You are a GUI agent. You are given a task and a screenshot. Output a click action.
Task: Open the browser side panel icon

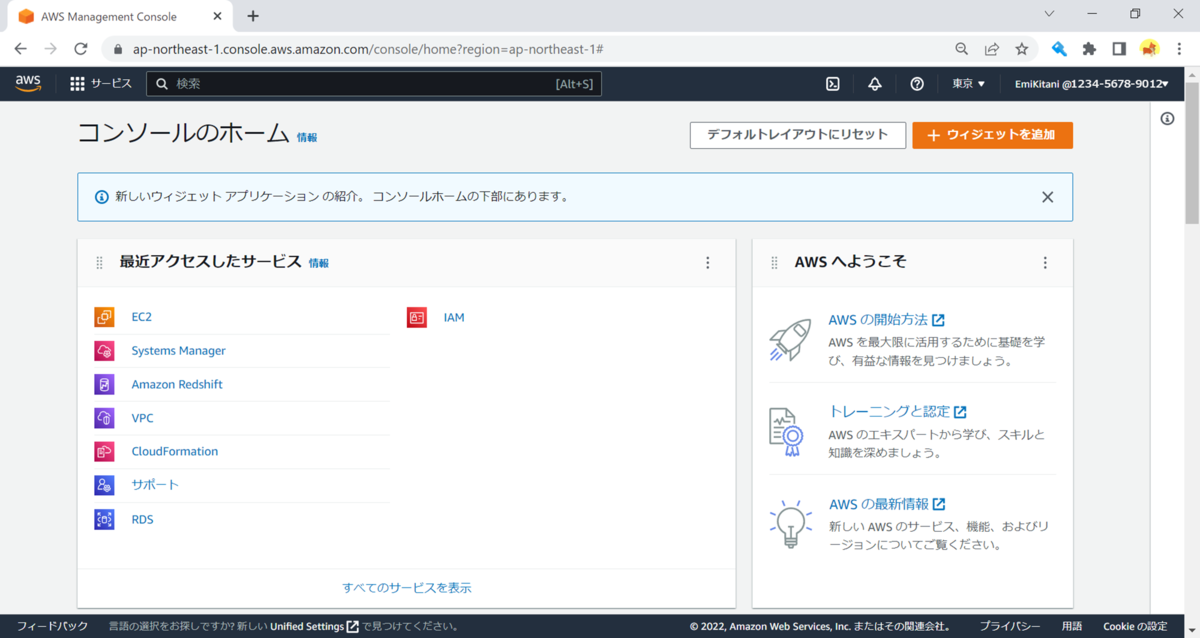click(1119, 48)
